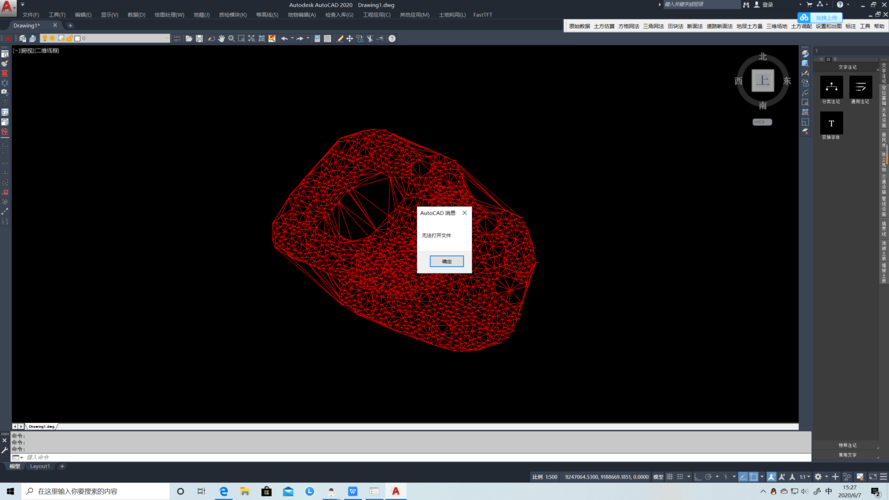The width and height of the screenshot is (889, 500).
Task: Switch to the Layout1 tab
Action: pyautogui.click(x=40, y=466)
